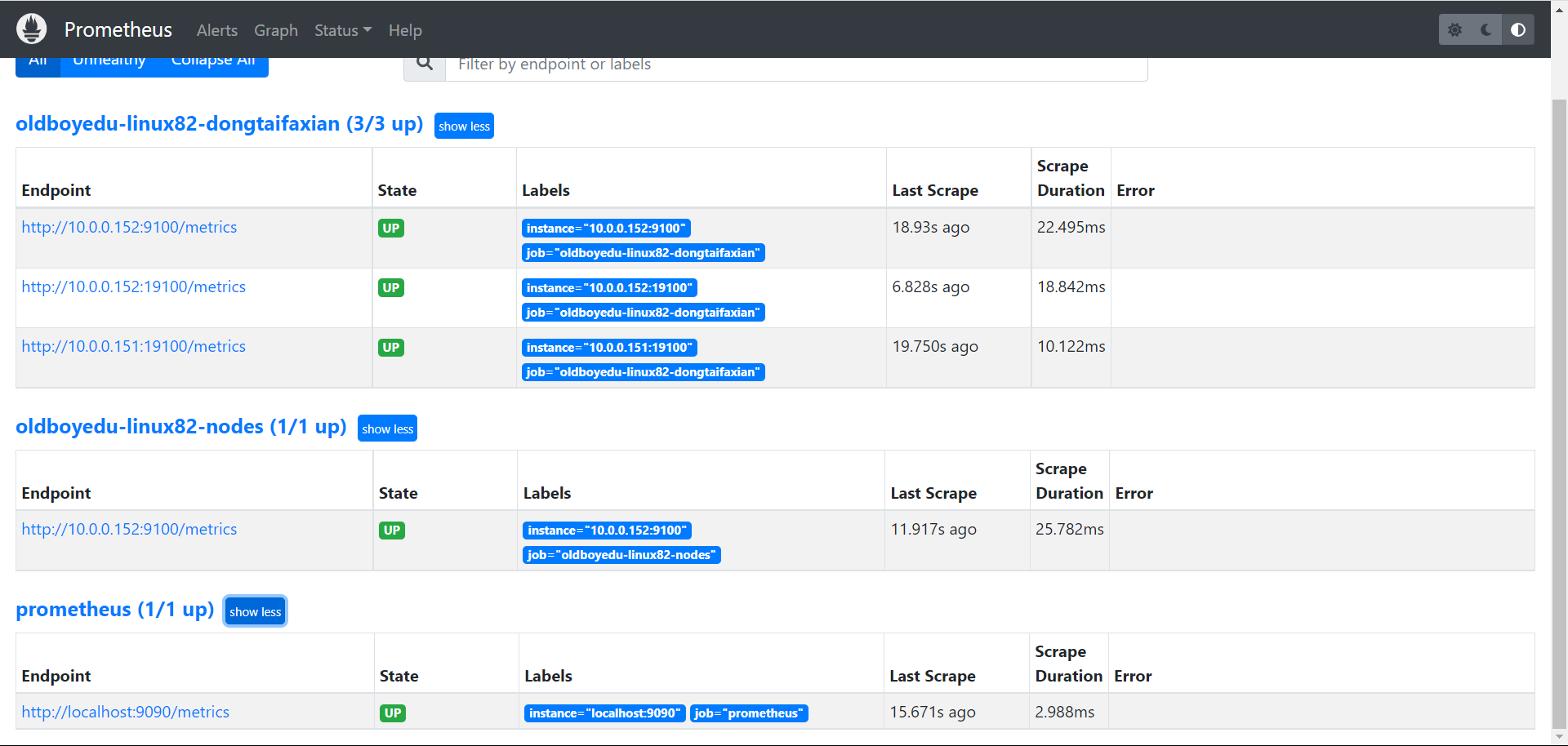Click UP badge for localhost:9090 endpoint
Screen dimensions: 1568x746
point(393,713)
